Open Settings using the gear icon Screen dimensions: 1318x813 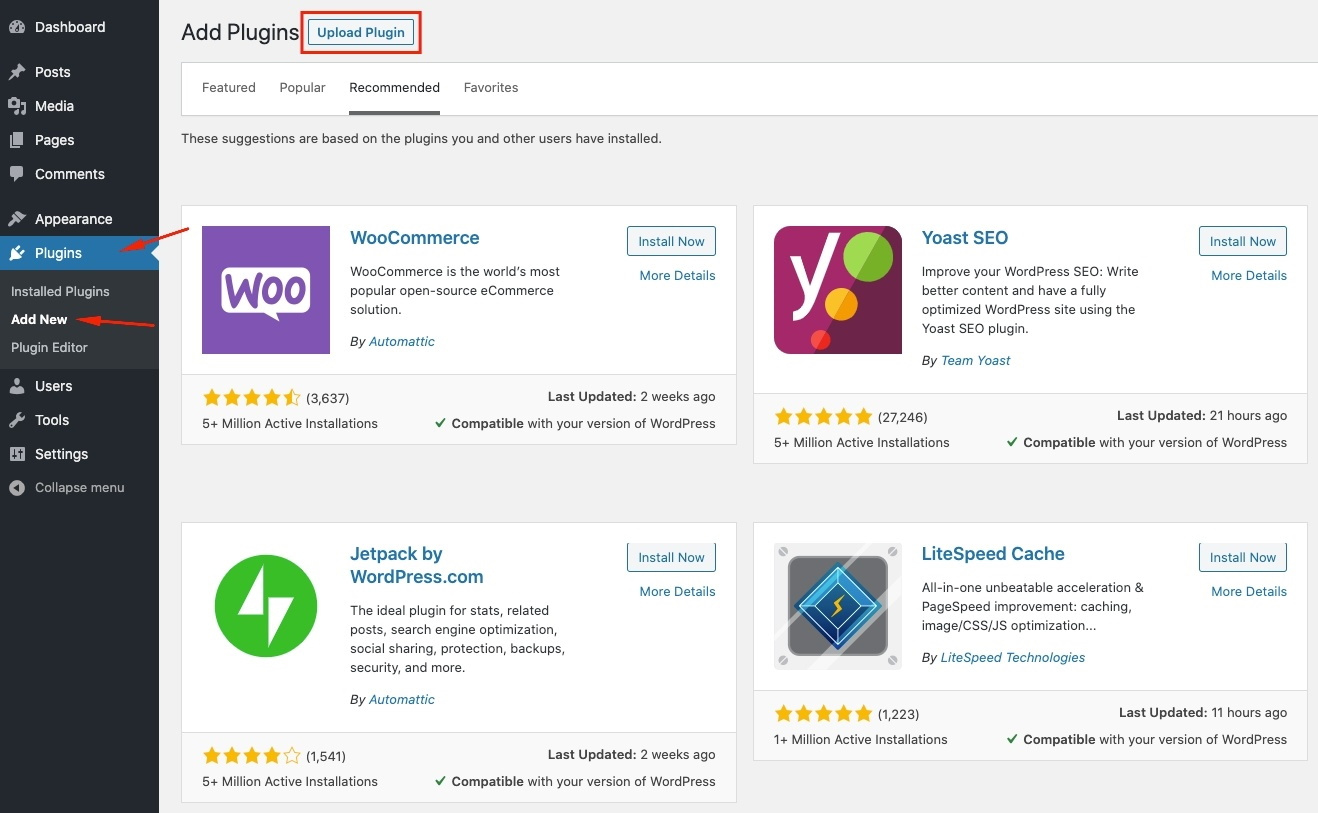pyautogui.click(x=18, y=453)
